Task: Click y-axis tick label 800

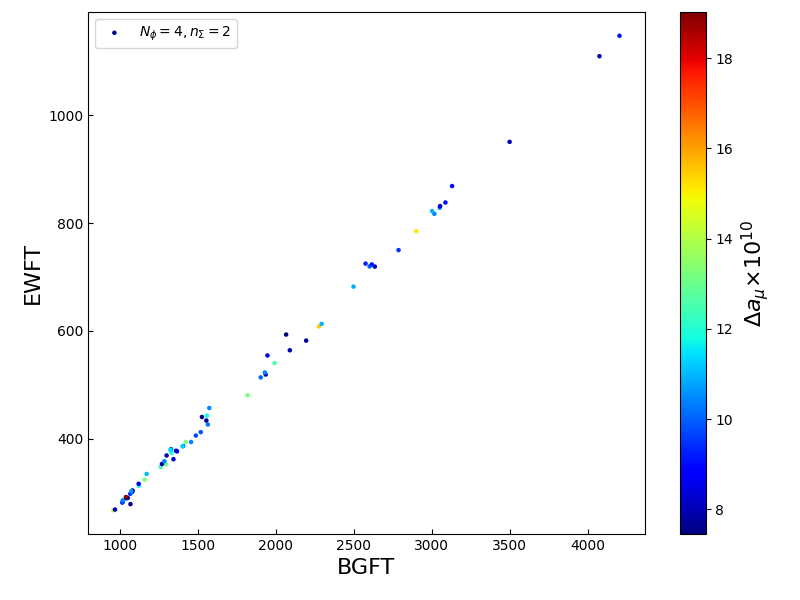Action: coord(70,224)
